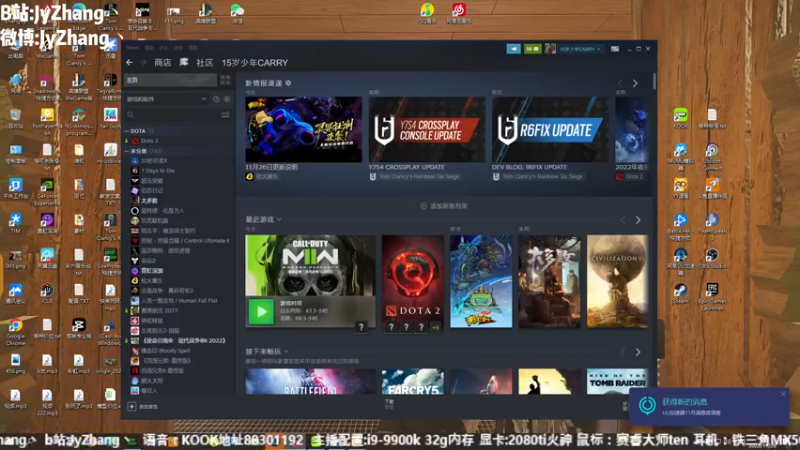Viewport: 800px width, 450px height.
Task: Collapse the DOTA category
Action: pyautogui.click(x=127, y=131)
